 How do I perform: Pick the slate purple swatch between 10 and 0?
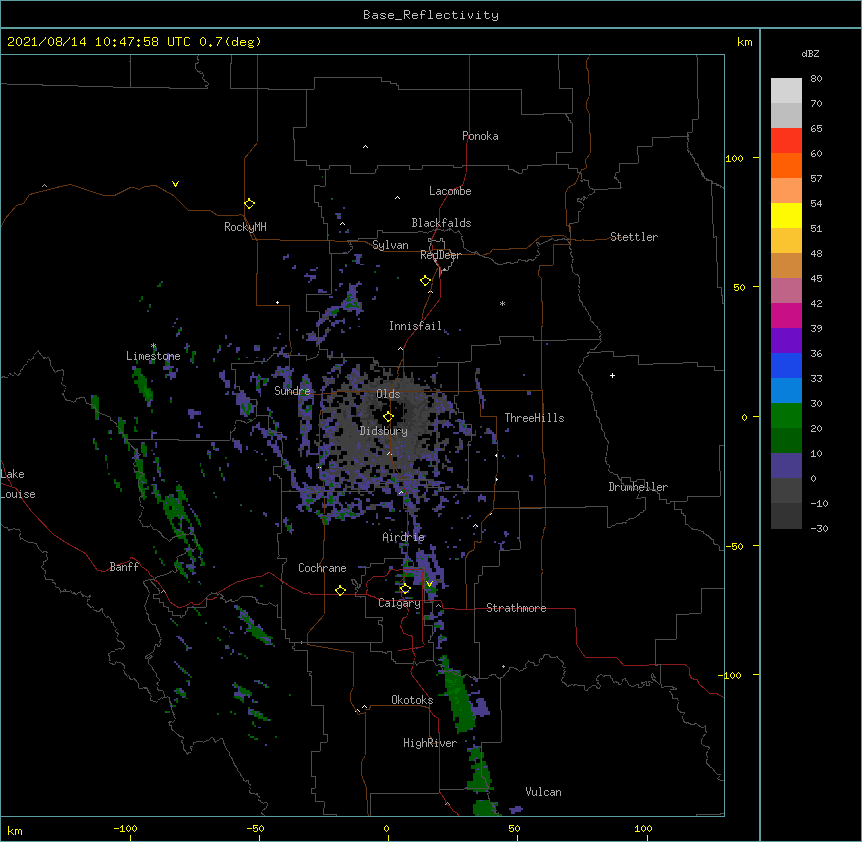(x=786, y=466)
